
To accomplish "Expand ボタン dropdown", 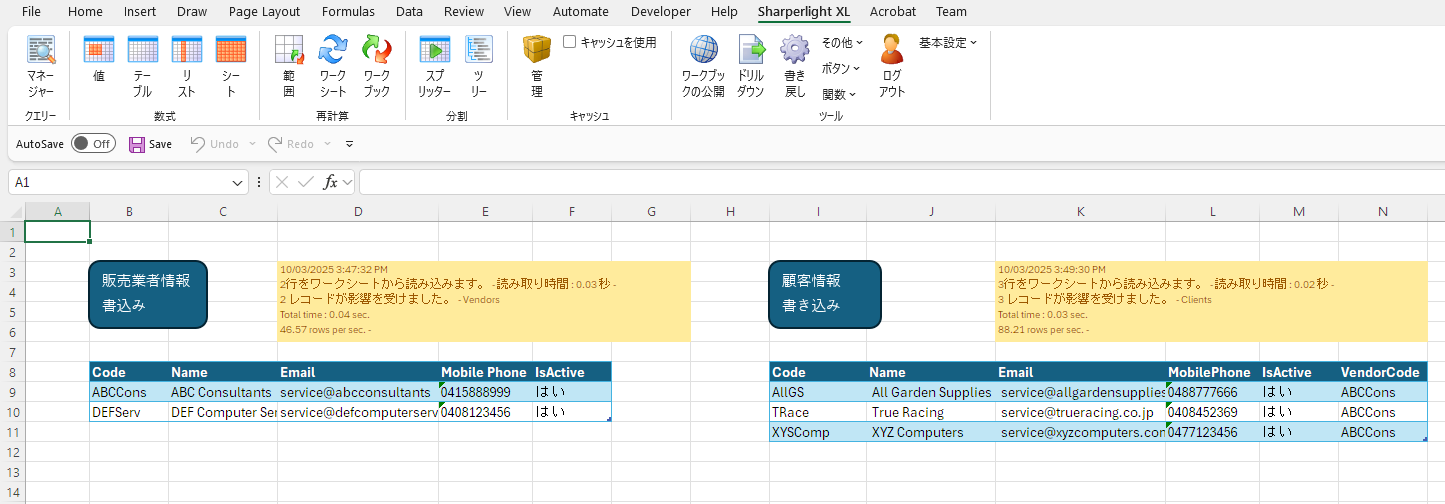I will pyautogui.click(x=841, y=68).
